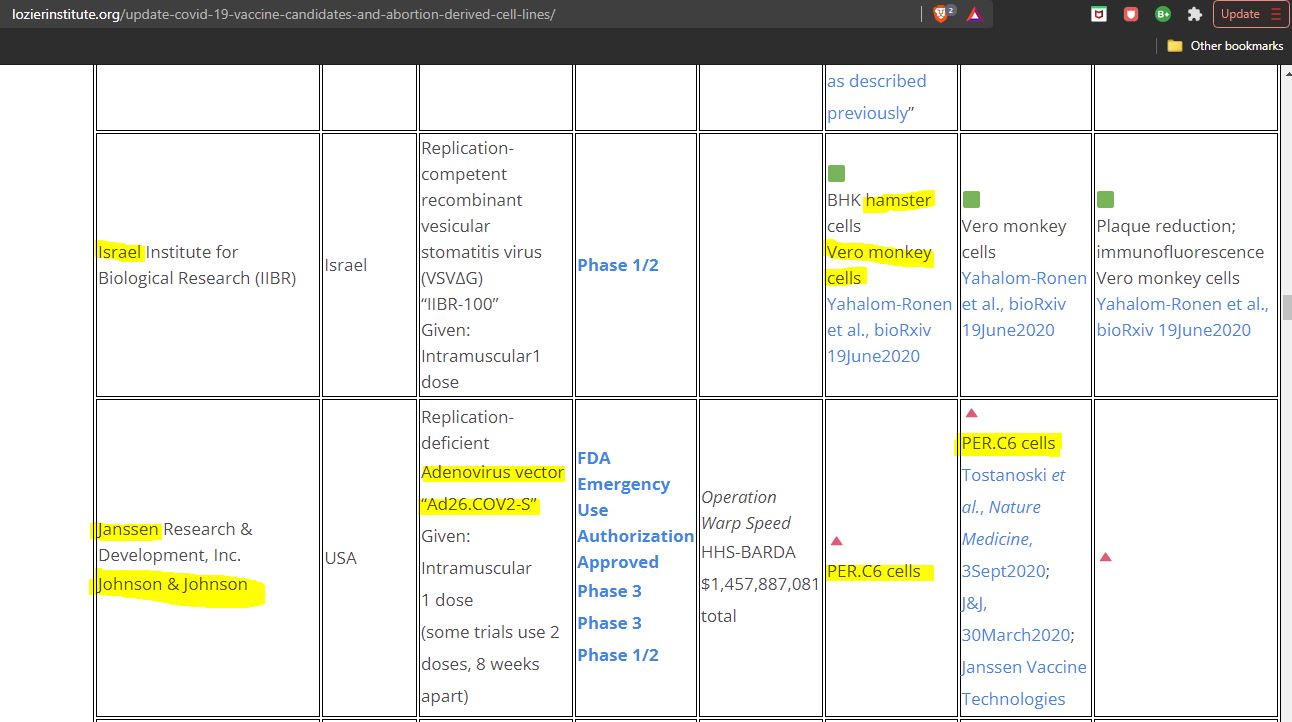Open Yahalom-Ronen link in the green Vero monkey cells column
1292x722 pixels.
coord(1024,304)
